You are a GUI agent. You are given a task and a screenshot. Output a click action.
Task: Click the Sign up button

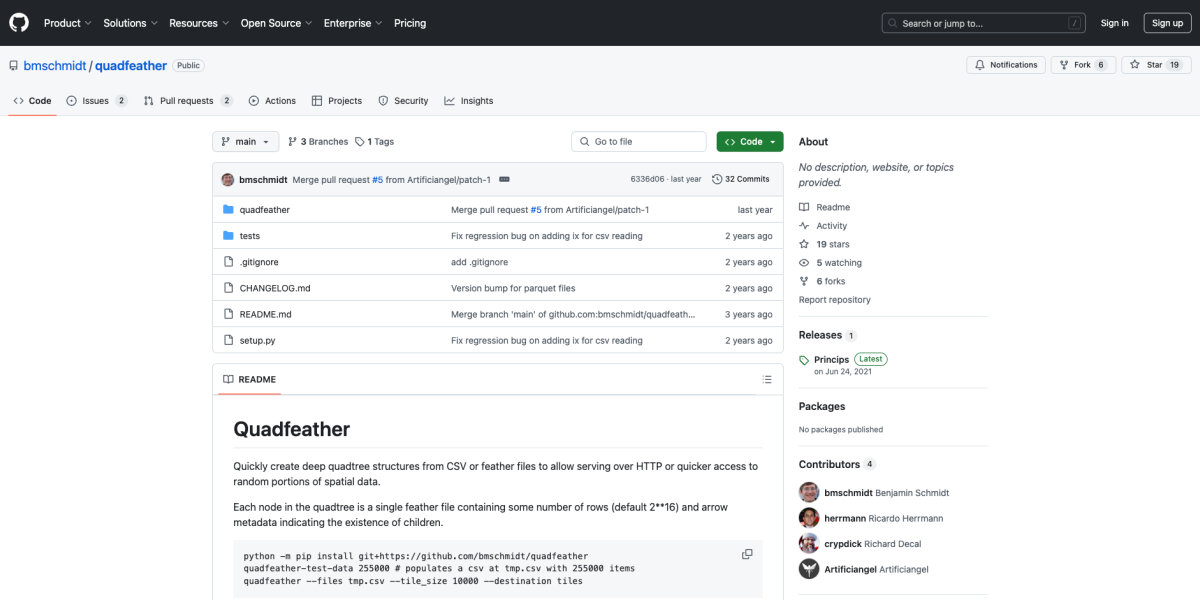[x=1167, y=23]
